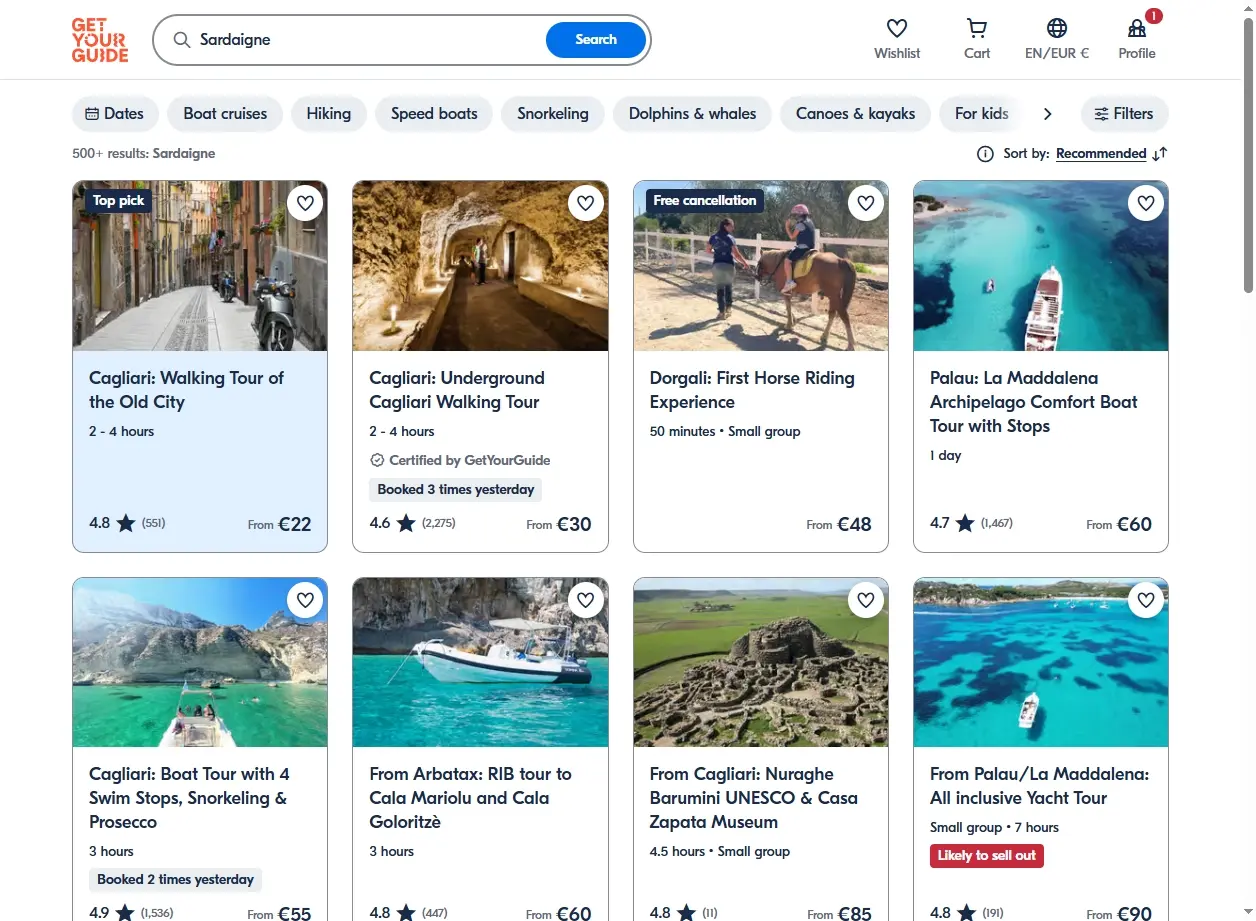1256x921 pixels.
Task: Click the horse riding photo
Action: click(x=761, y=266)
